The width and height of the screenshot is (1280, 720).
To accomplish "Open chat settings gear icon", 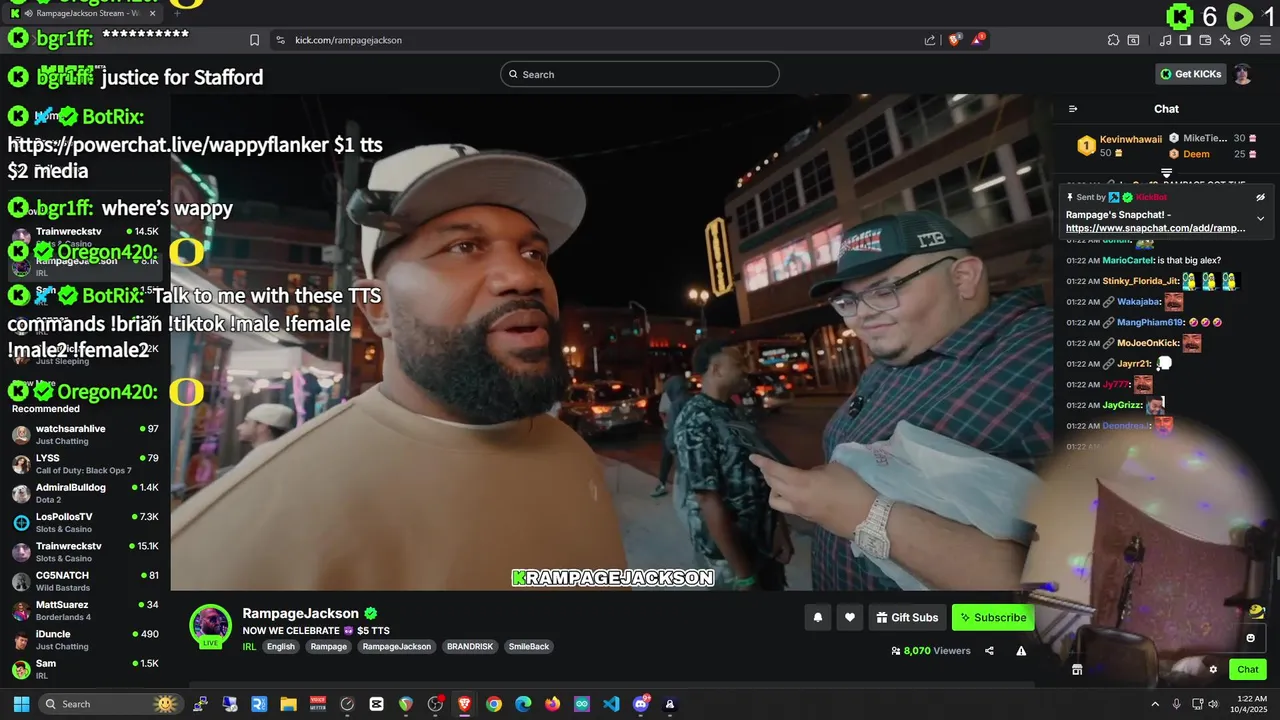I will point(1213,670).
